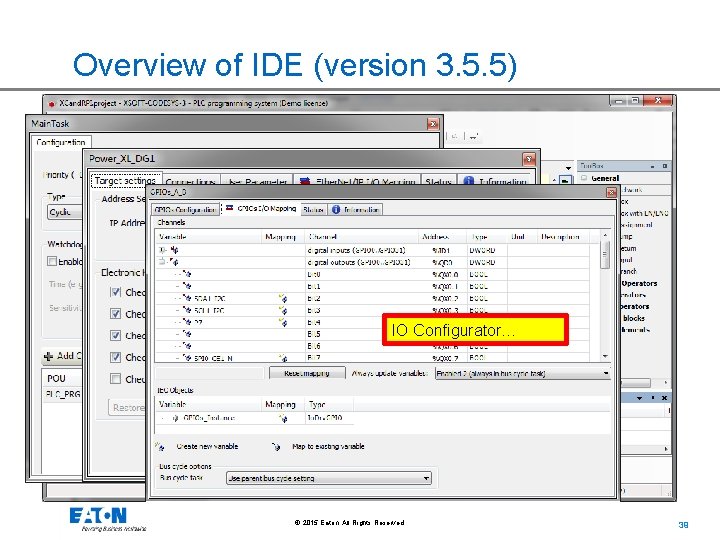The image size is (720, 540).
Task: Close the Power_XL_DG1 window
Action: 529,159
